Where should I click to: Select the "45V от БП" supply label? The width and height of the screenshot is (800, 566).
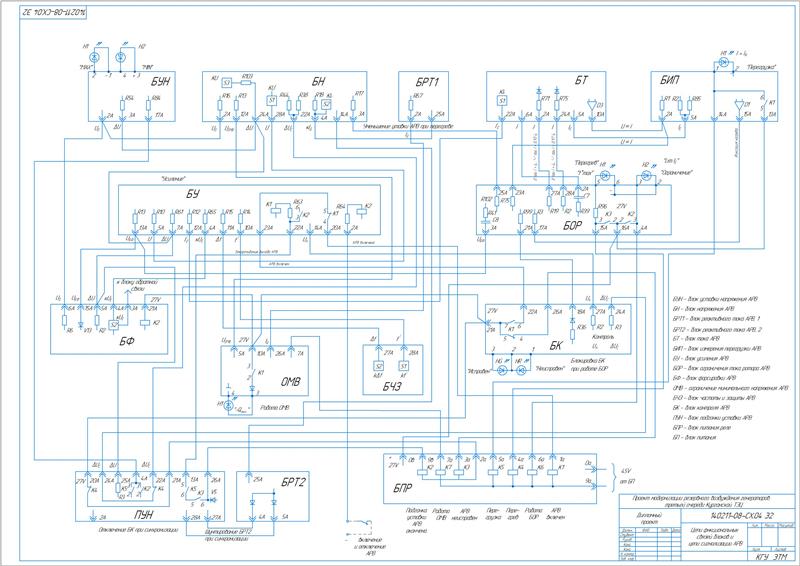pyautogui.click(x=626, y=476)
